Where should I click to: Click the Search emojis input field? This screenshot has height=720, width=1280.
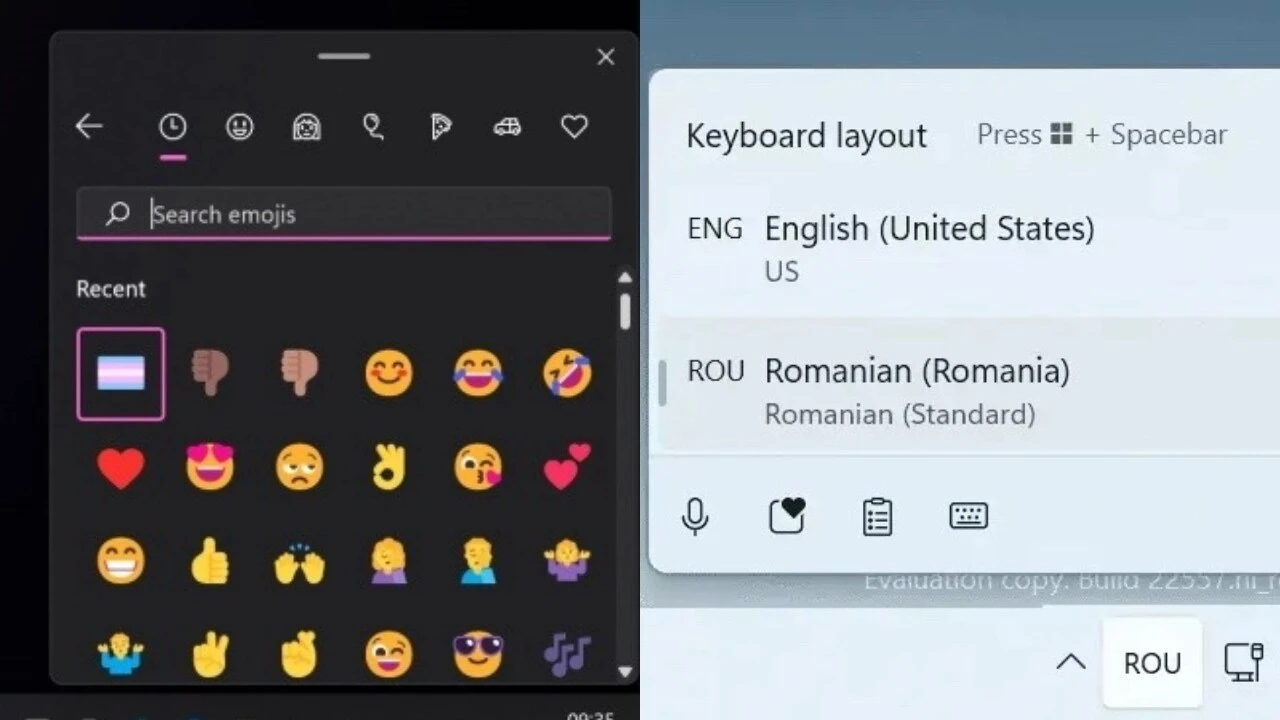tap(343, 214)
